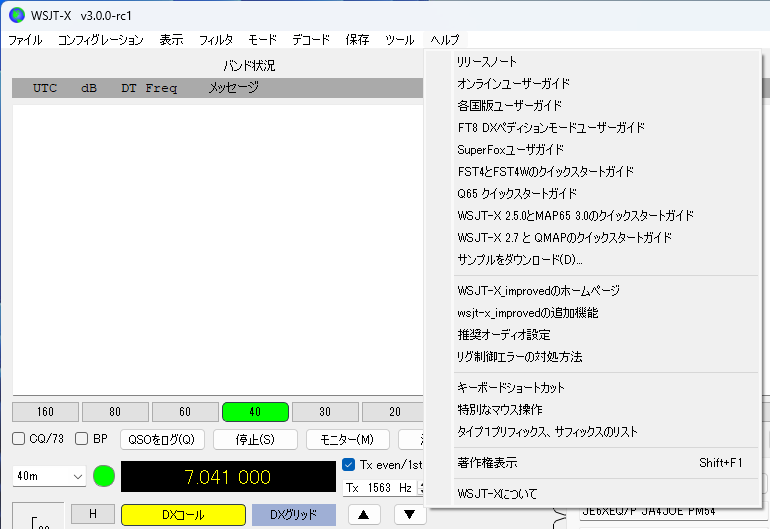Click the yellow DXコール label

point(183,515)
